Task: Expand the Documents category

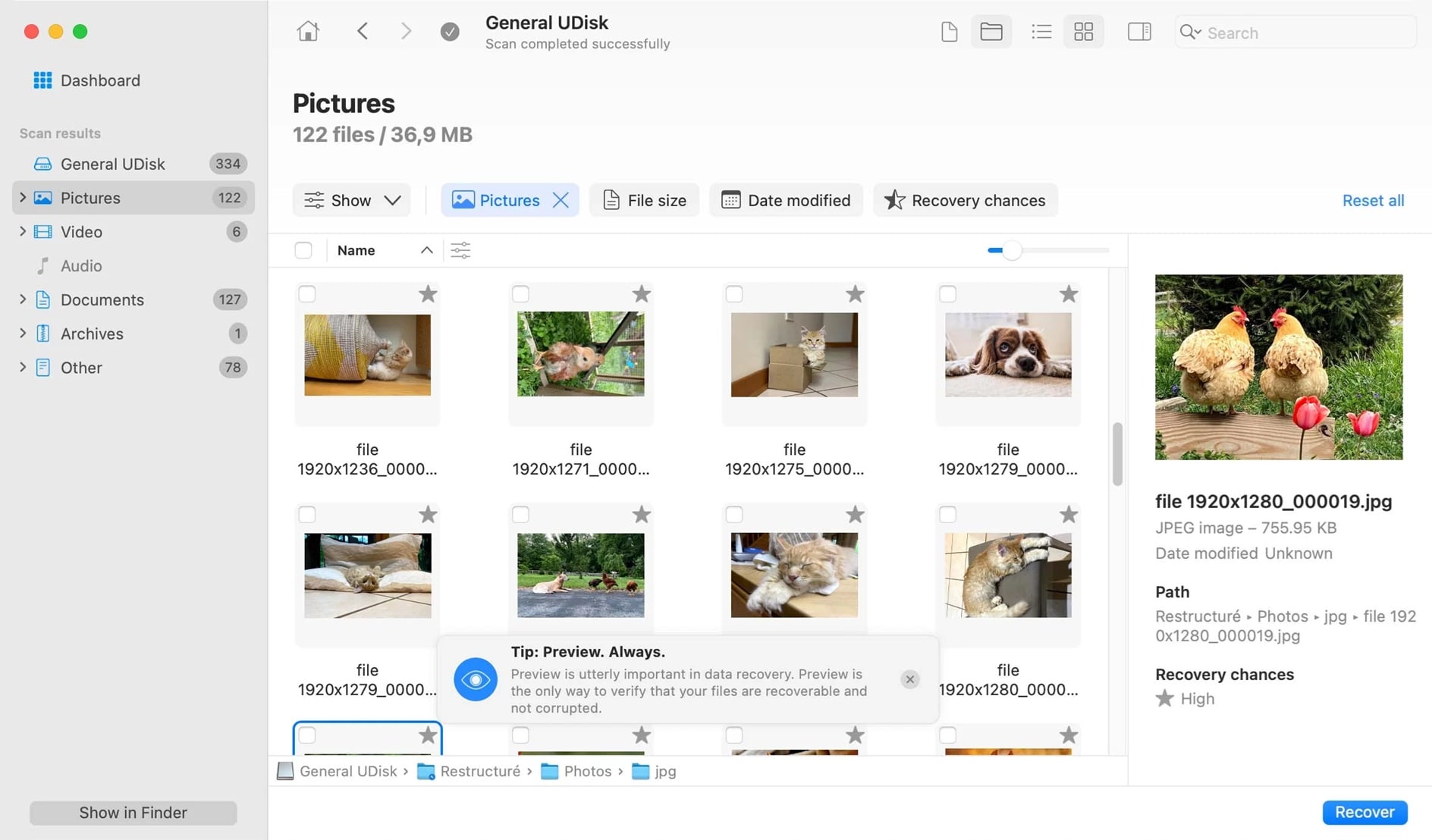Action: click(x=22, y=299)
